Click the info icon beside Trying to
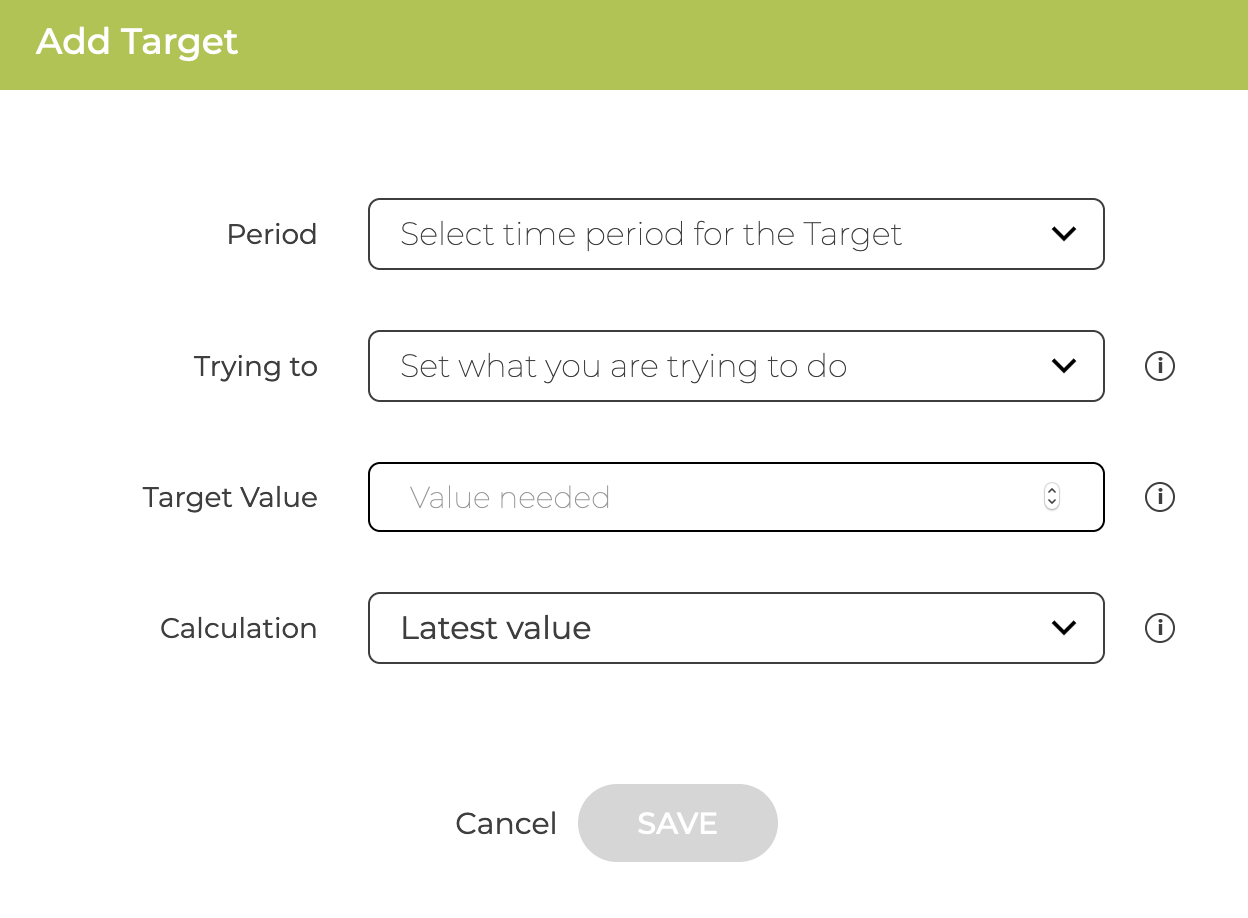 (x=1159, y=366)
